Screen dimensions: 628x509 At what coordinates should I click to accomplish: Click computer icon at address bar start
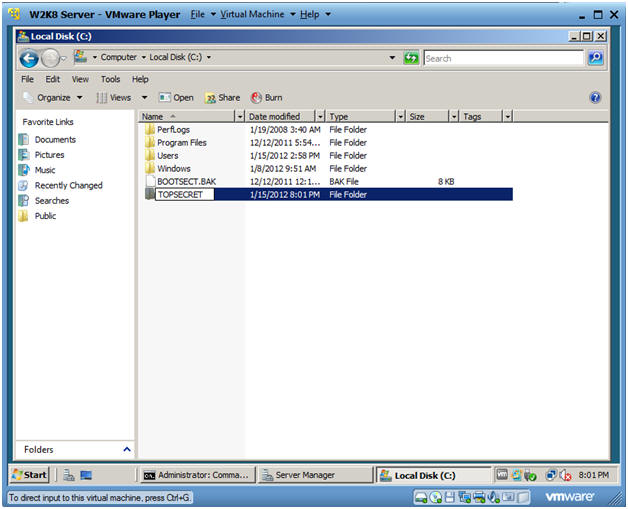click(81, 56)
